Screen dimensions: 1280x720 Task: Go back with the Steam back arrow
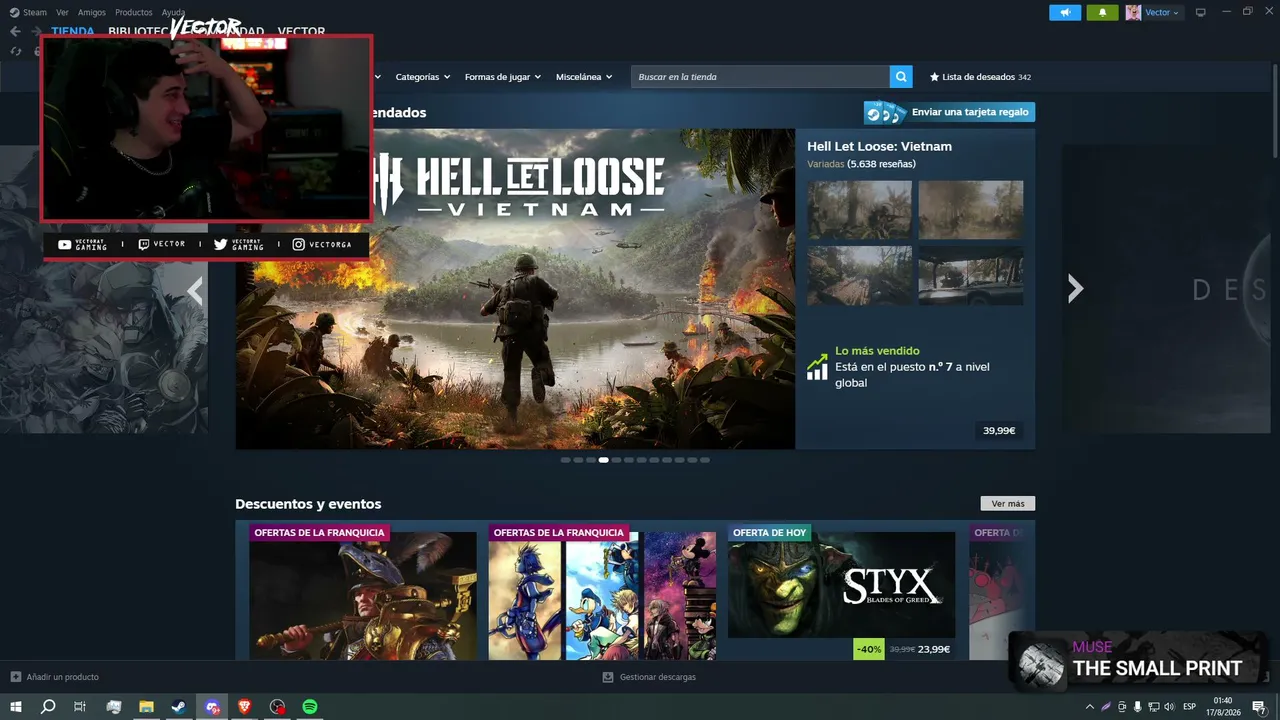click(15, 31)
